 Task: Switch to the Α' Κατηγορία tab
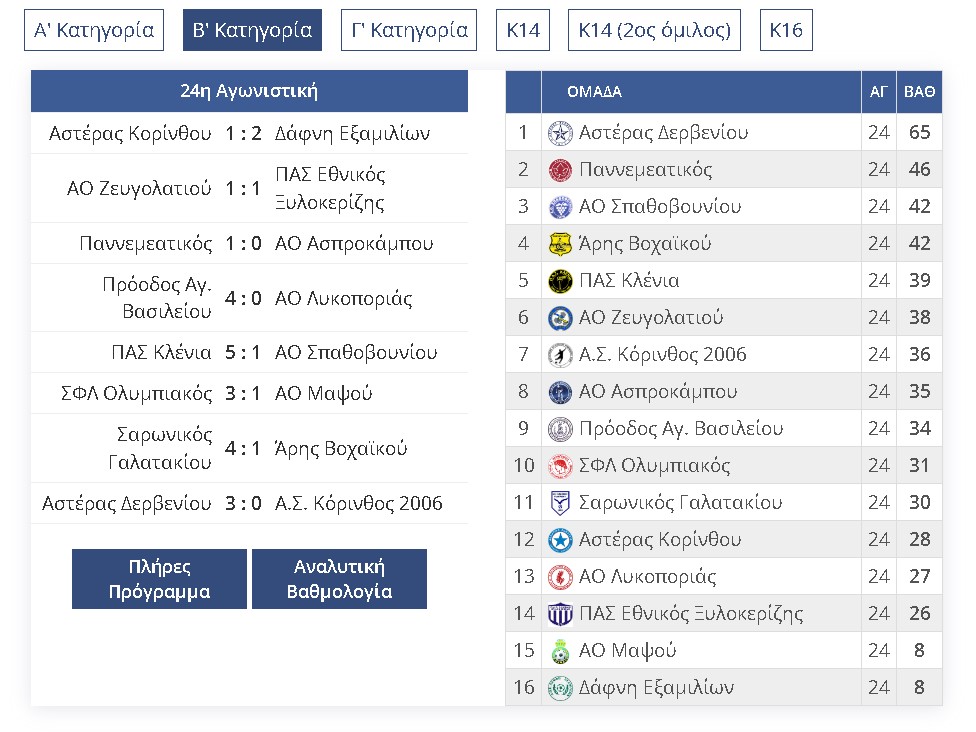coord(94,30)
